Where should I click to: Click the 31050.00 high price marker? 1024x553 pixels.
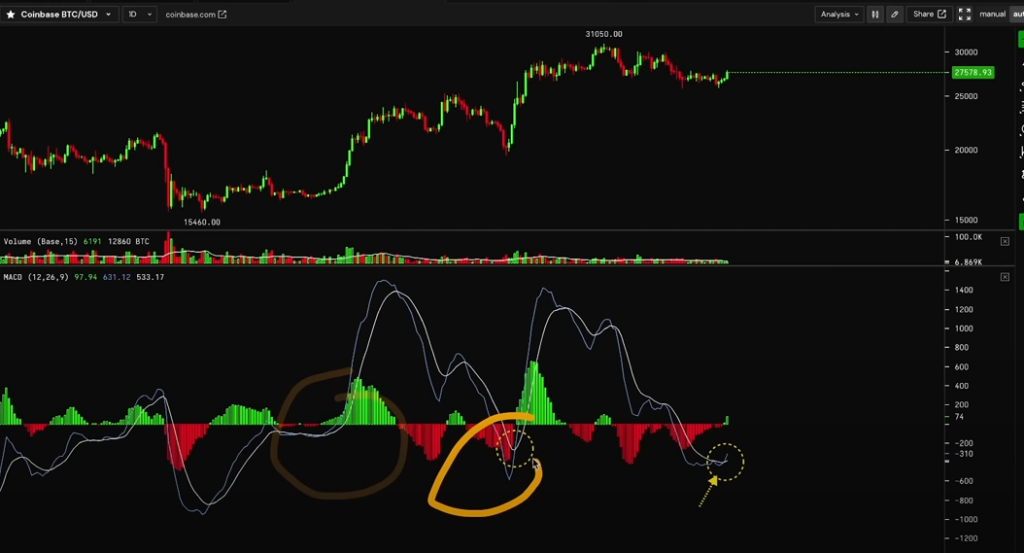coord(603,34)
